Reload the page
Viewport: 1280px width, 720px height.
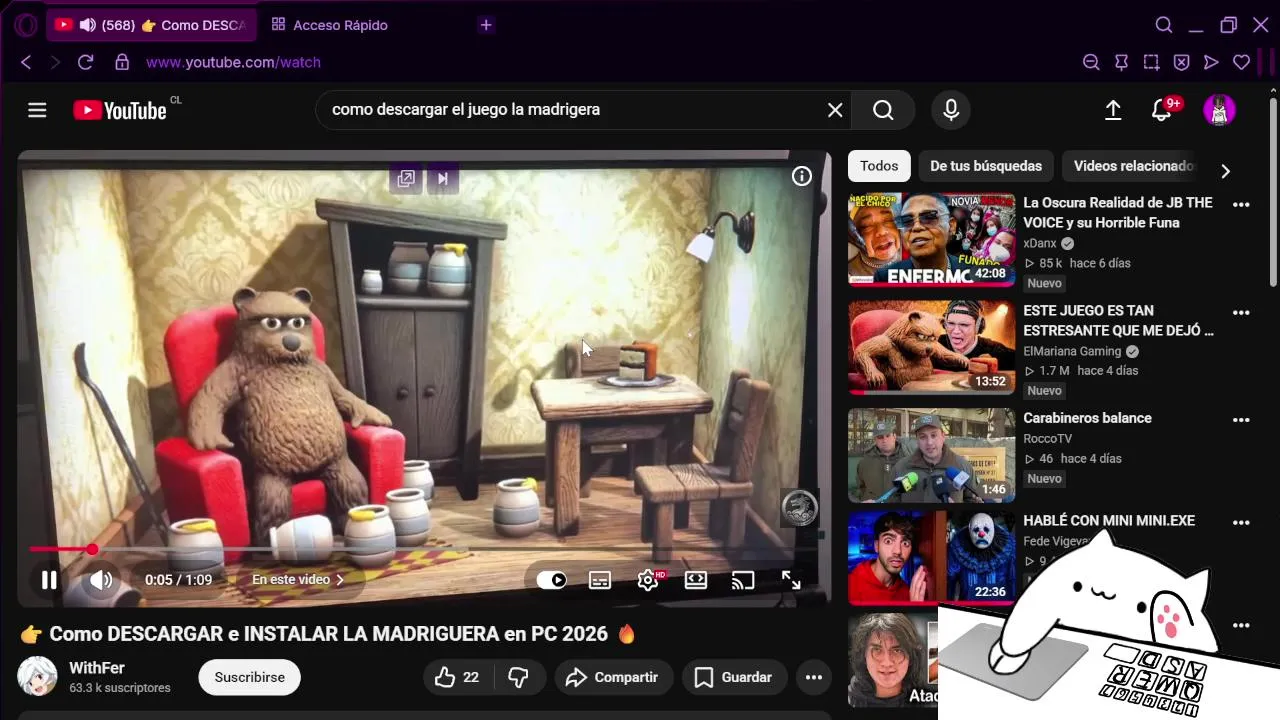click(x=86, y=62)
